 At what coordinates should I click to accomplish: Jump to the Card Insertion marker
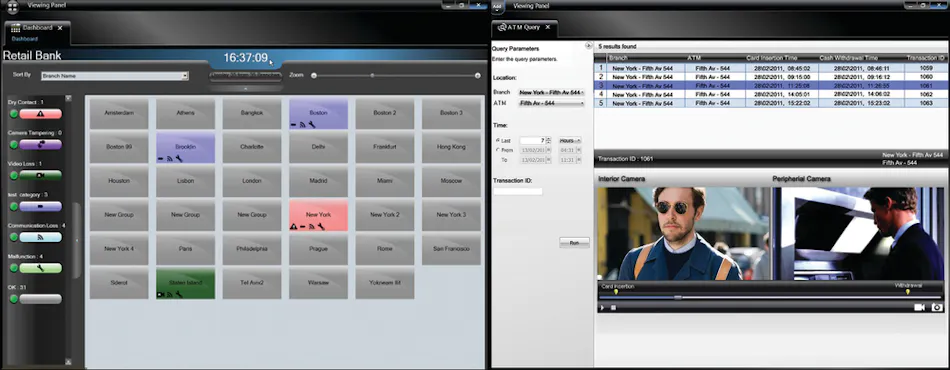click(616, 292)
